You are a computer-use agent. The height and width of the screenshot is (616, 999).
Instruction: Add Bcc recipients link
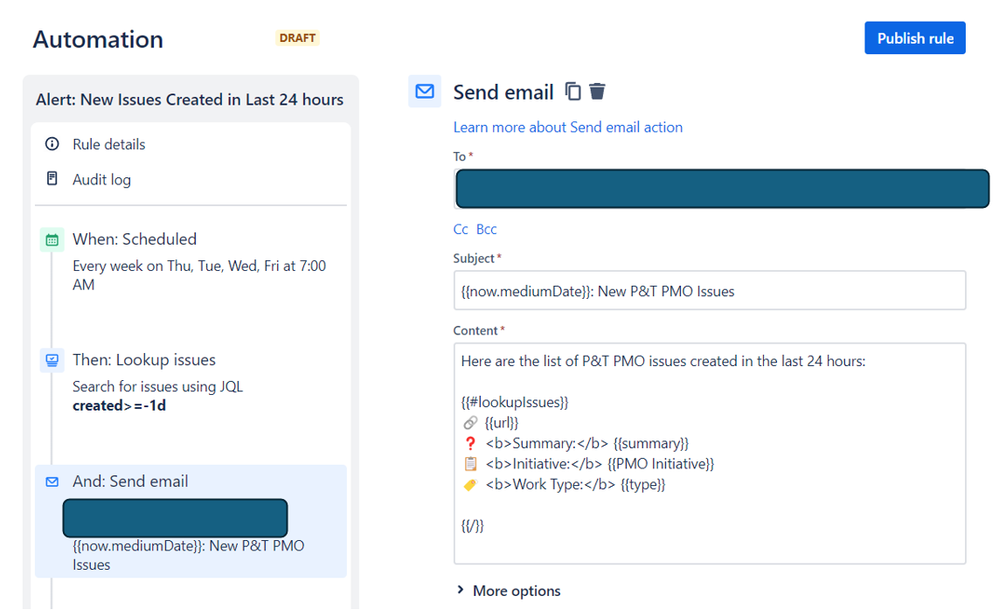click(x=486, y=229)
